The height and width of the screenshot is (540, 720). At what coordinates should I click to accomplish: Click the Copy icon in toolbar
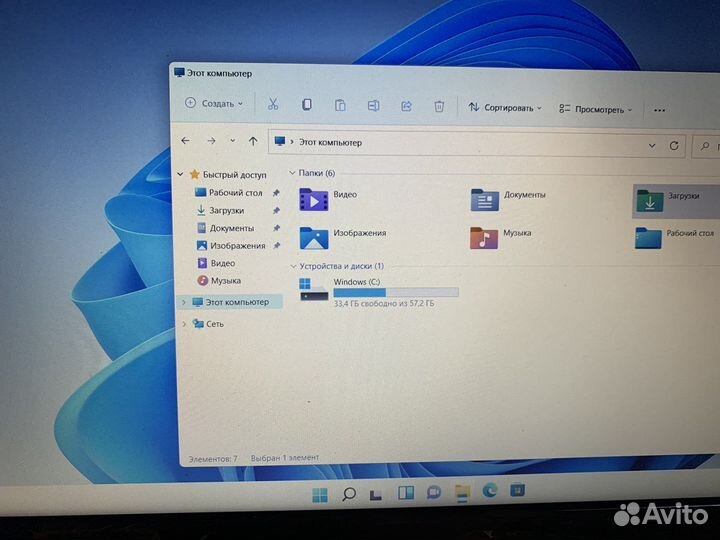(x=307, y=104)
